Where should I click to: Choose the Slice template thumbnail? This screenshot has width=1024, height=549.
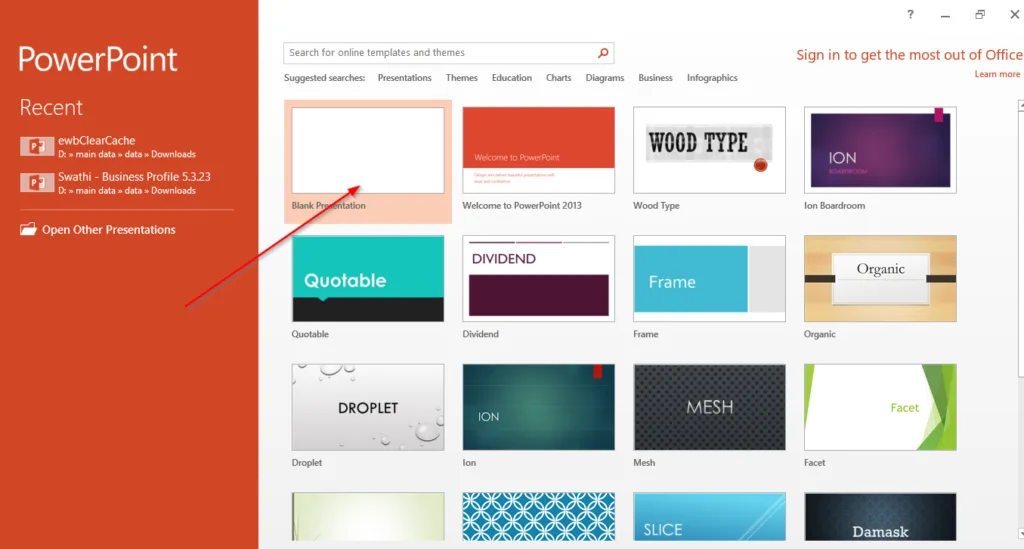(x=709, y=517)
